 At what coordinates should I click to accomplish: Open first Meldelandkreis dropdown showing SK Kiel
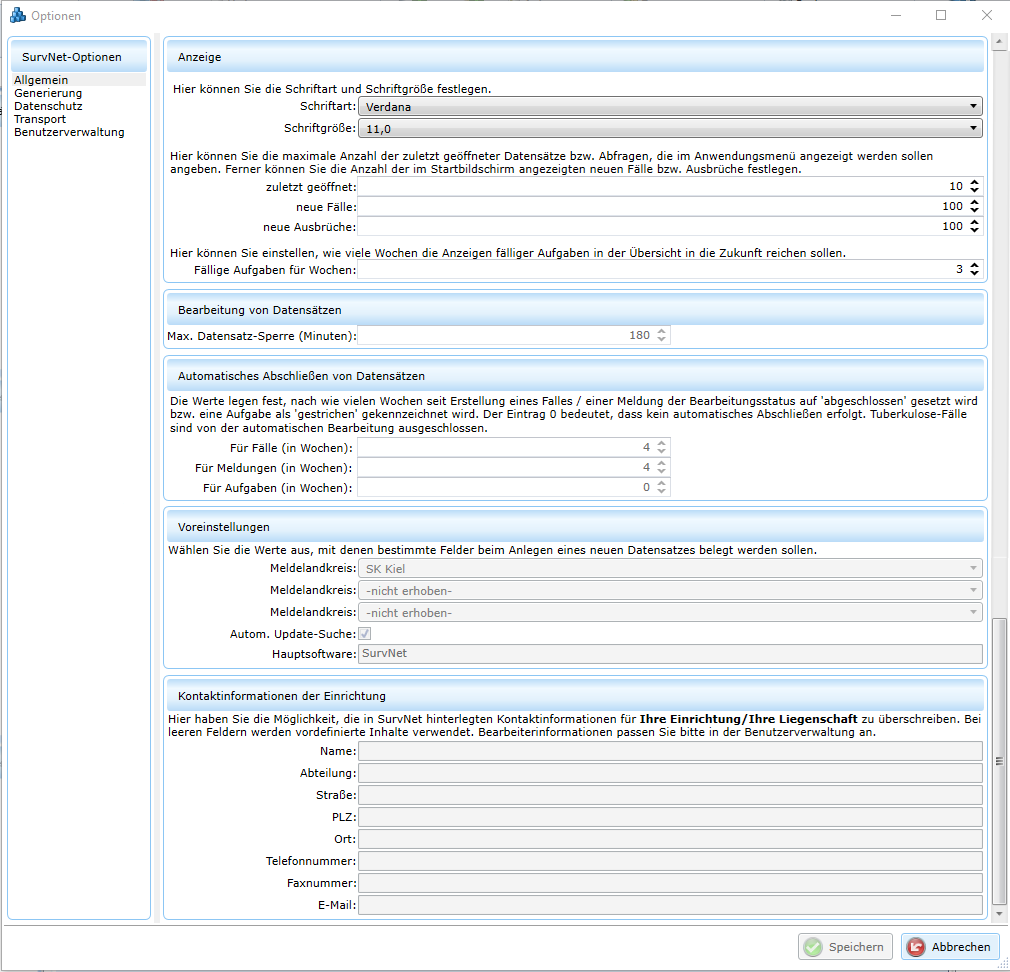coord(669,569)
